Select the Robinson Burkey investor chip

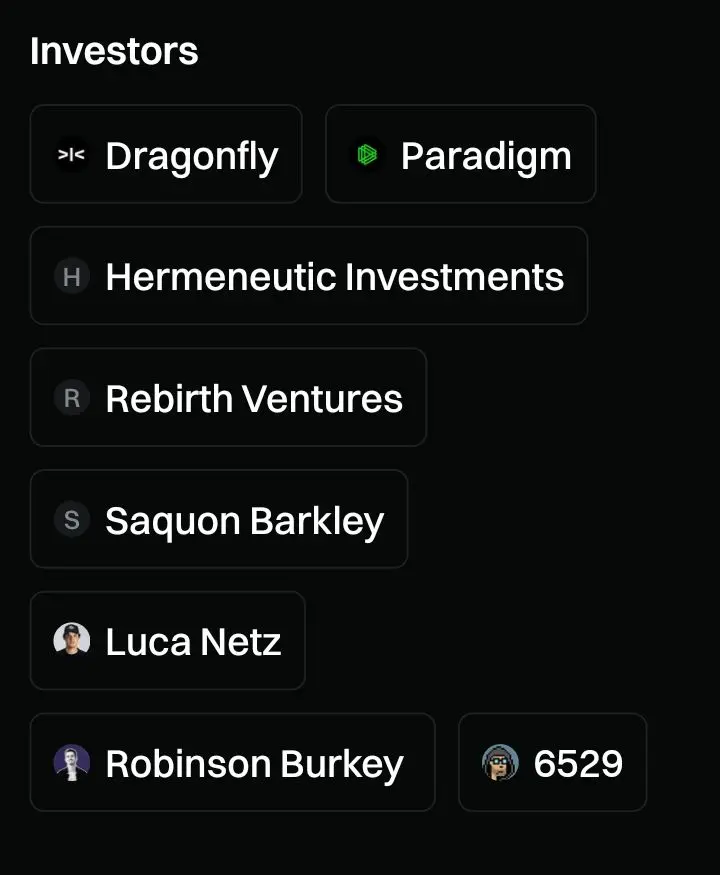pyautogui.click(x=232, y=762)
